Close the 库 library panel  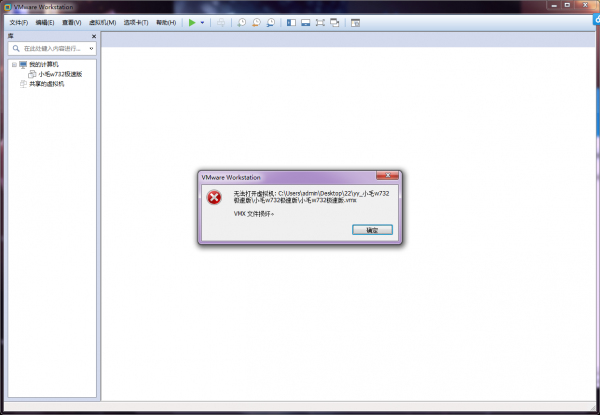coord(94,36)
